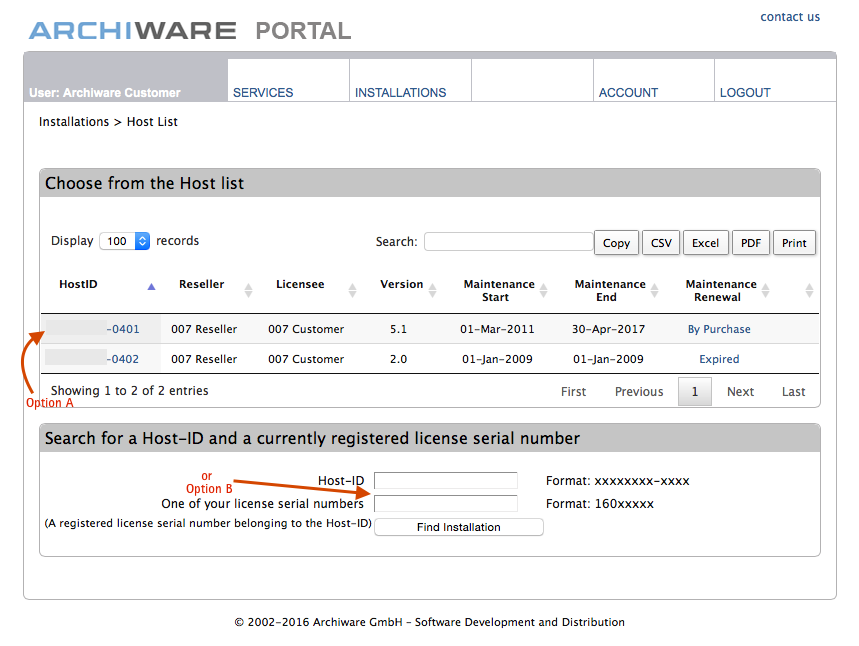Go to the ACCOUNT menu
The height and width of the screenshot is (646, 859).
tap(628, 92)
